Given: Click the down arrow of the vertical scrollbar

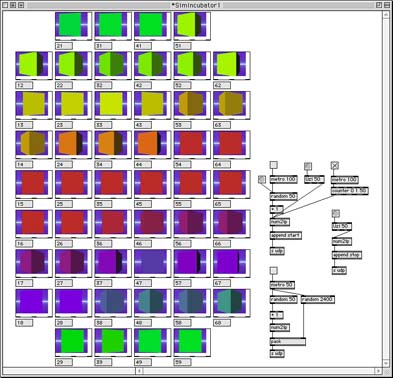Looking at the screenshot, I should (x=386, y=363).
